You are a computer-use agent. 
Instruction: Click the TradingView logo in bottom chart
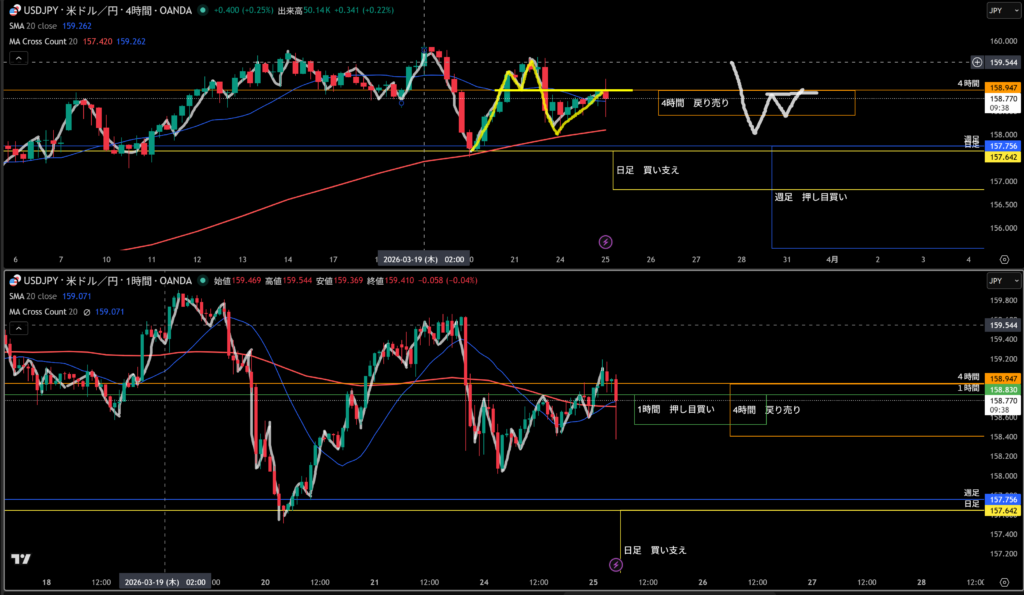pos(19,560)
